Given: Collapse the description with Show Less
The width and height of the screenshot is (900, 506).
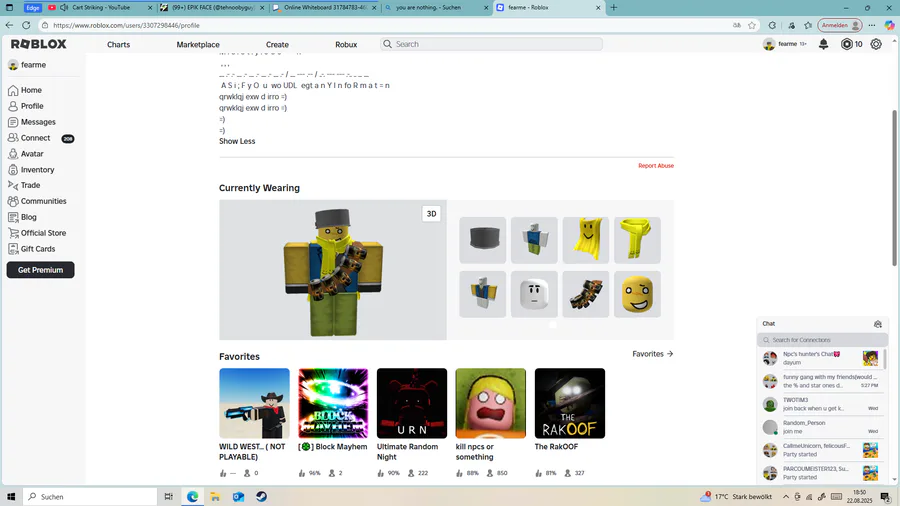Looking at the screenshot, I should (237, 141).
